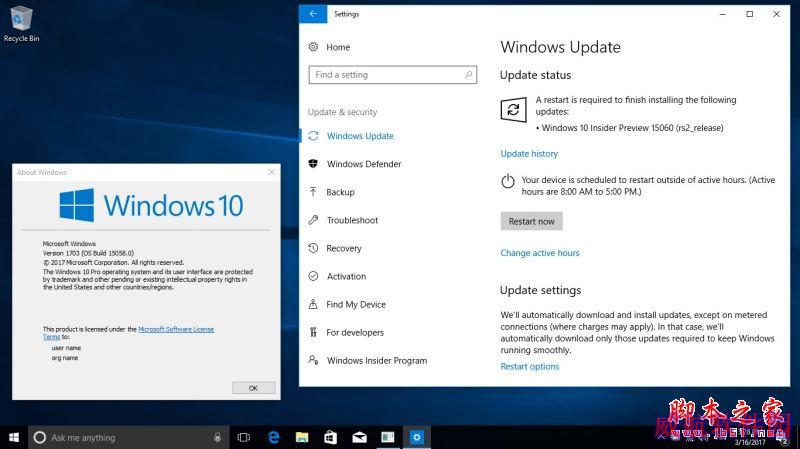Image resolution: width=800 pixels, height=449 pixels.
Task: Click the power icon beside scheduled restart text
Action: click(x=508, y=181)
